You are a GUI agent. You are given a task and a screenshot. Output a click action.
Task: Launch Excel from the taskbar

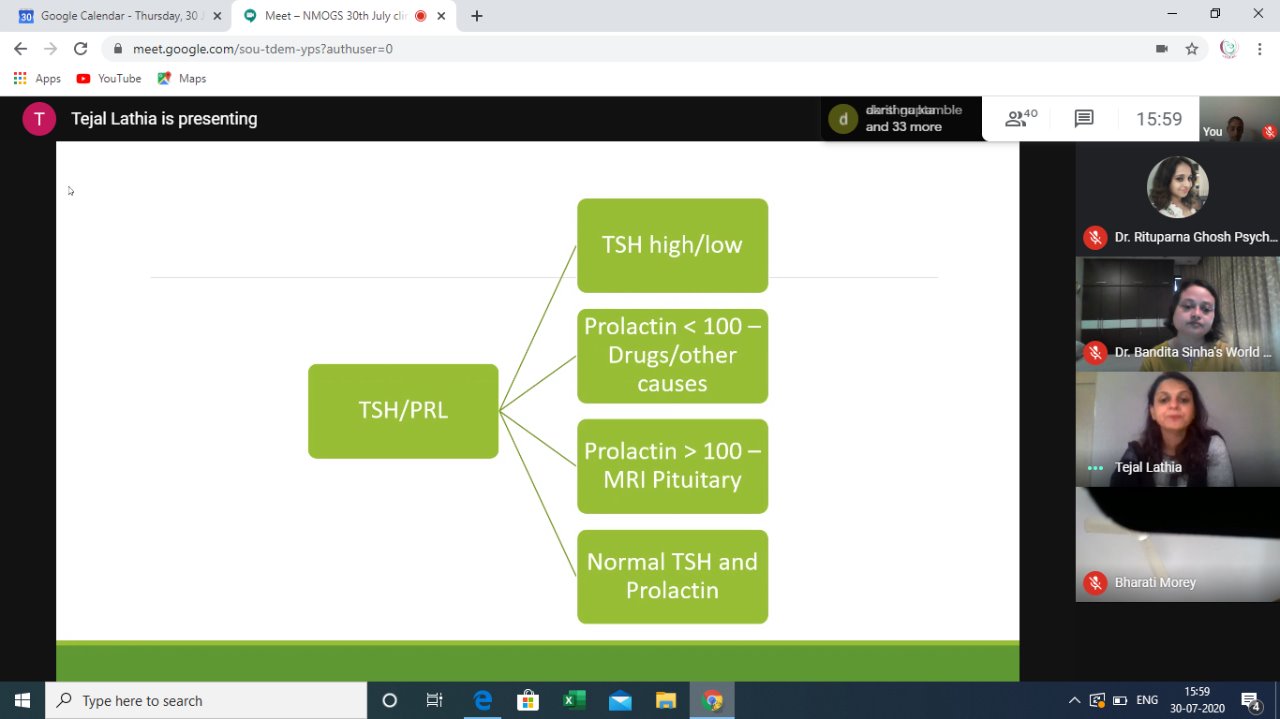[x=574, y=700]
